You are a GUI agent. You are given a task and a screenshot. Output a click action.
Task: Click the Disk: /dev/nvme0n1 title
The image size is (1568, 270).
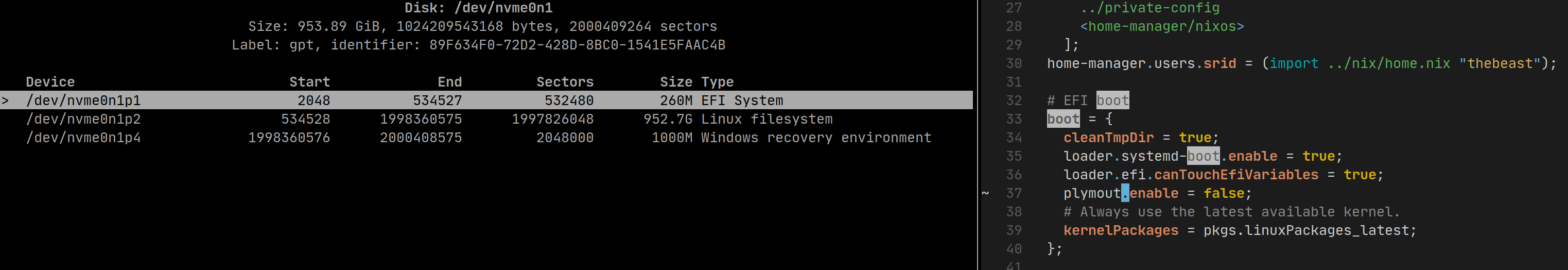click(478, 8)
